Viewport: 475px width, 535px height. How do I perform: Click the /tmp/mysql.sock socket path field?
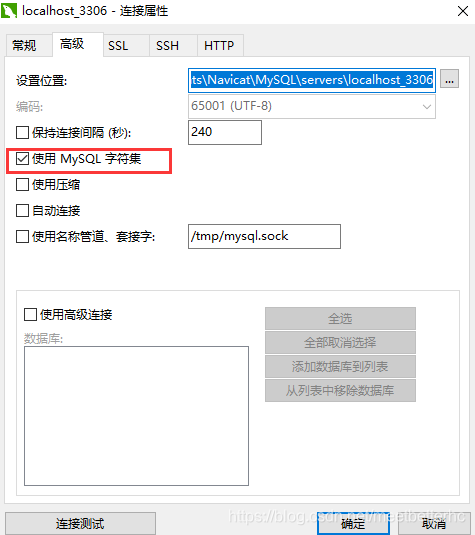point(264,236)
